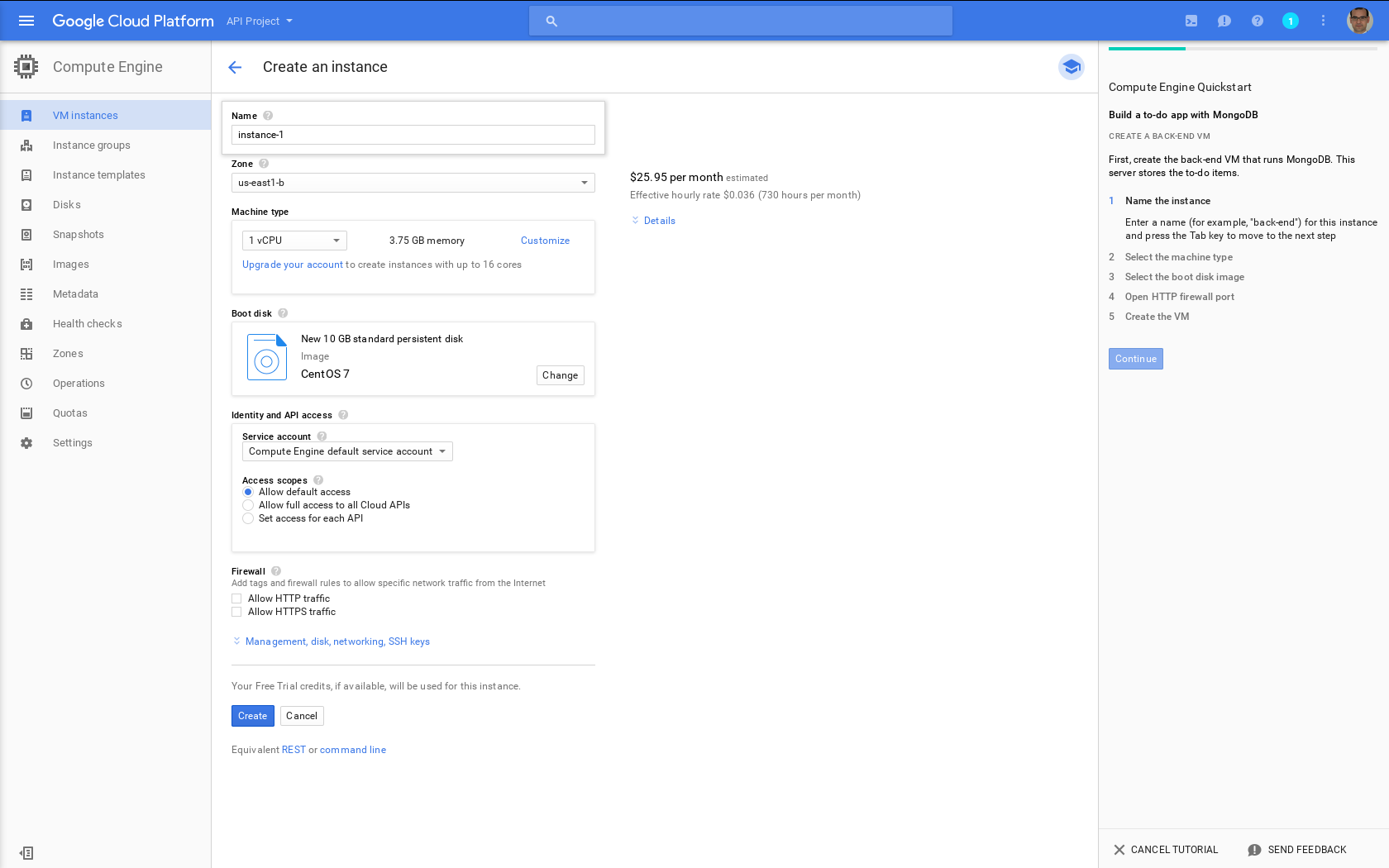Open Instance templates in the sidebar
Screen dimensions: 1389x868
pos(98,175)
